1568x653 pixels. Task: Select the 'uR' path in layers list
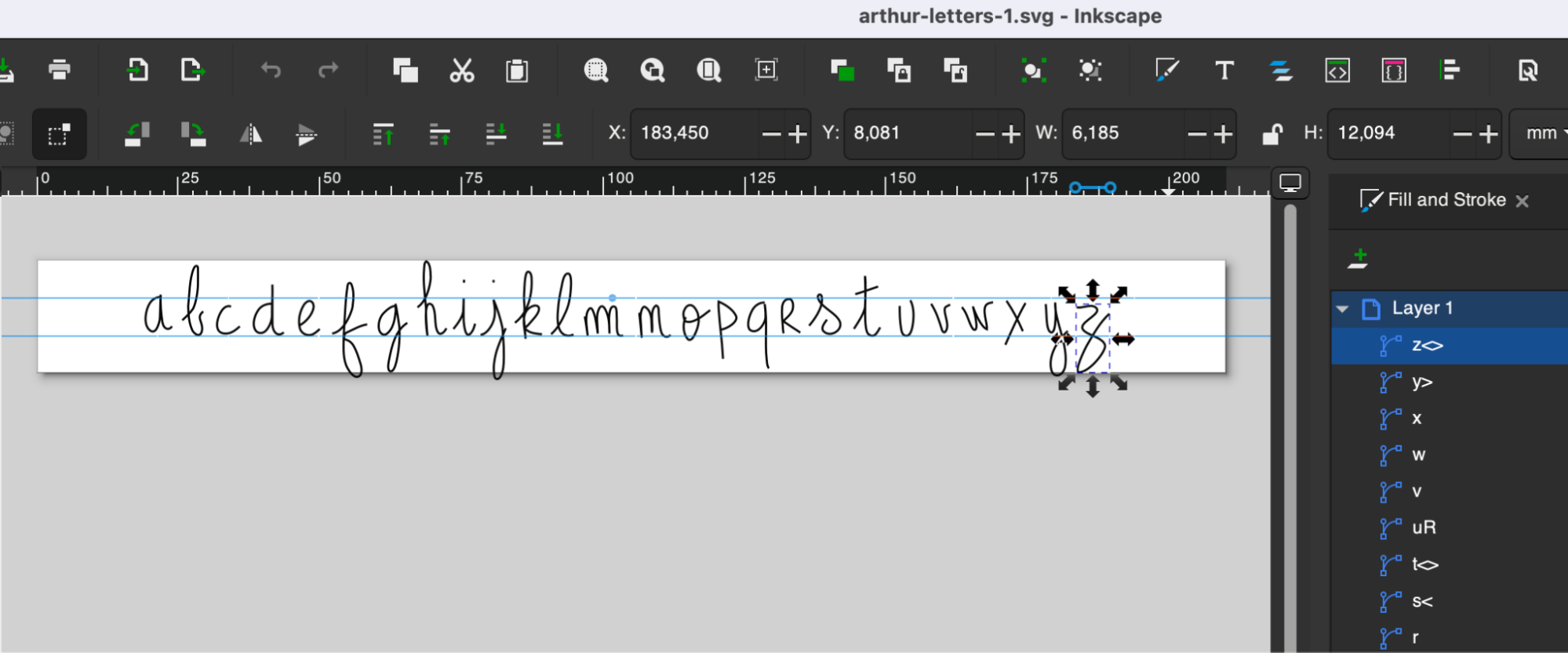pyautogui.click(x=1424, y=528)
